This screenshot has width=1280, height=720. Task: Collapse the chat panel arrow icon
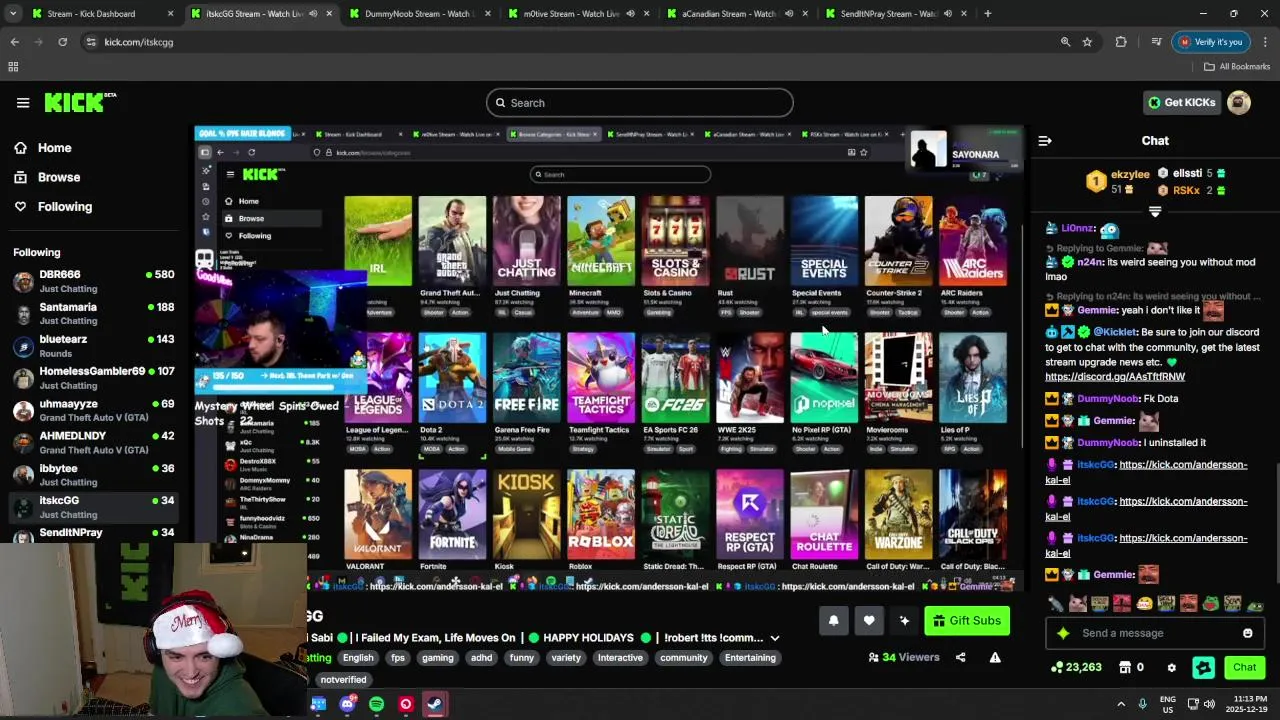1045,141
